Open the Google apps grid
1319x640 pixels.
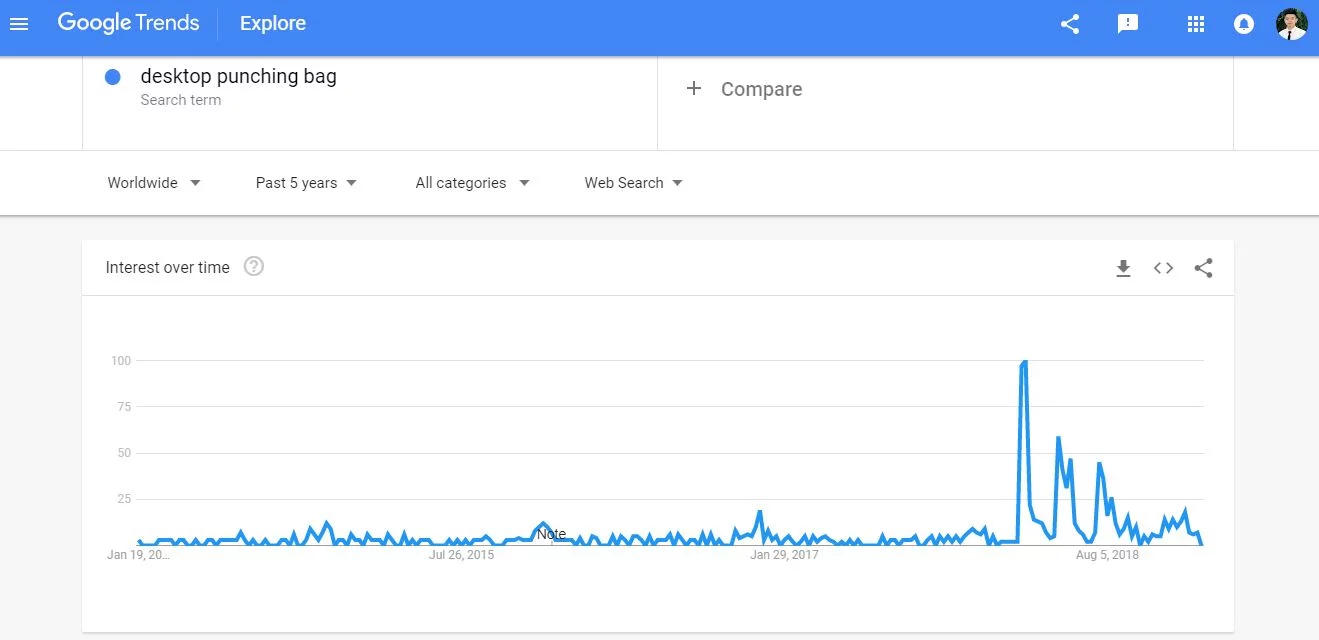pyautogui.click(x=1195, y=24)
